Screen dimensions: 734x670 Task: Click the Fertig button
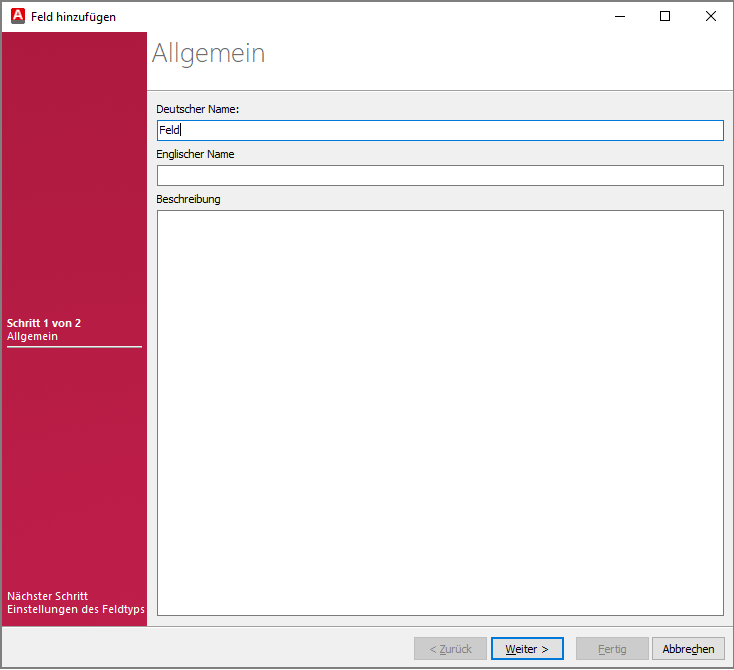click(612, 649)
